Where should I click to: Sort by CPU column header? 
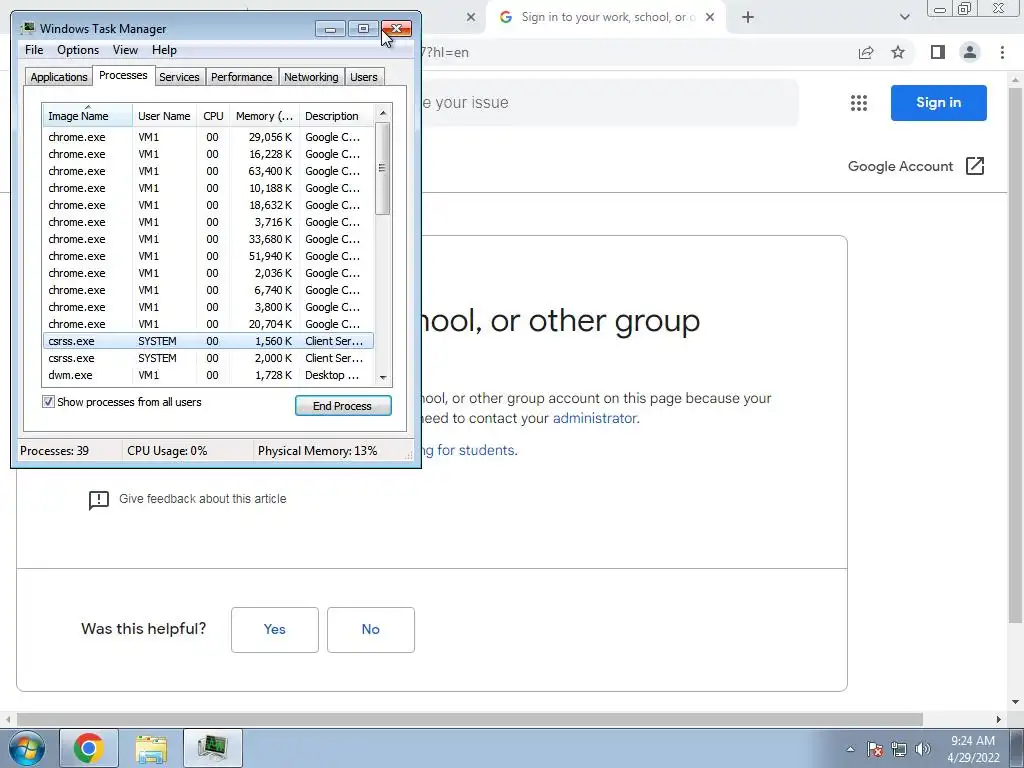213,116
